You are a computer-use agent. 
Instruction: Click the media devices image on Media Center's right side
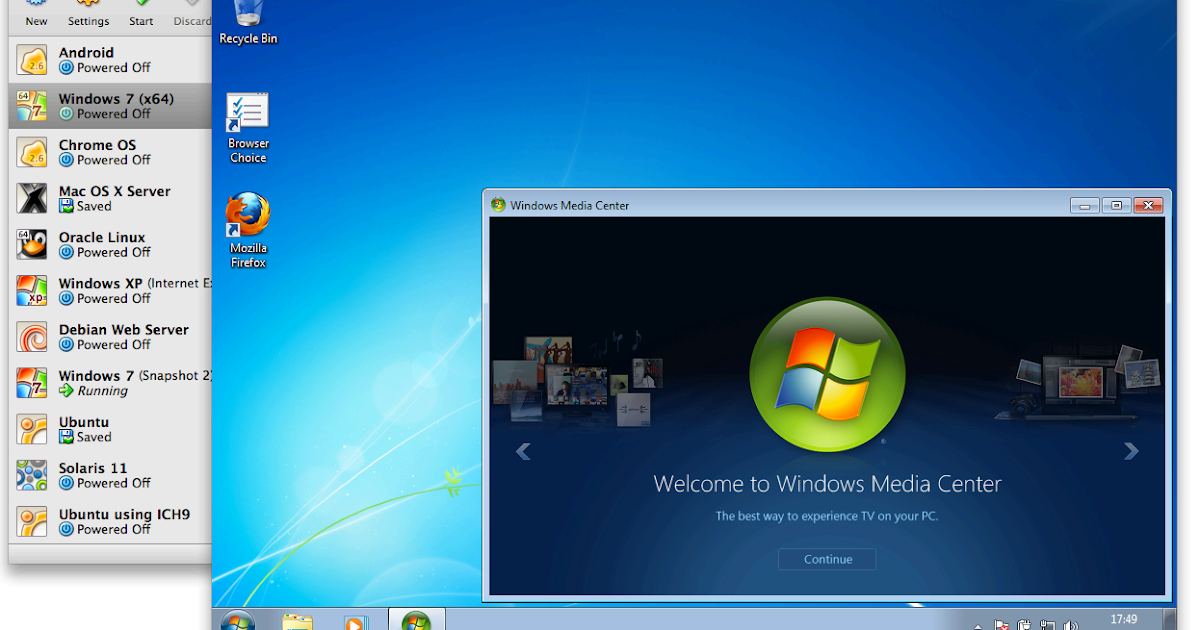coord(1079,383)
